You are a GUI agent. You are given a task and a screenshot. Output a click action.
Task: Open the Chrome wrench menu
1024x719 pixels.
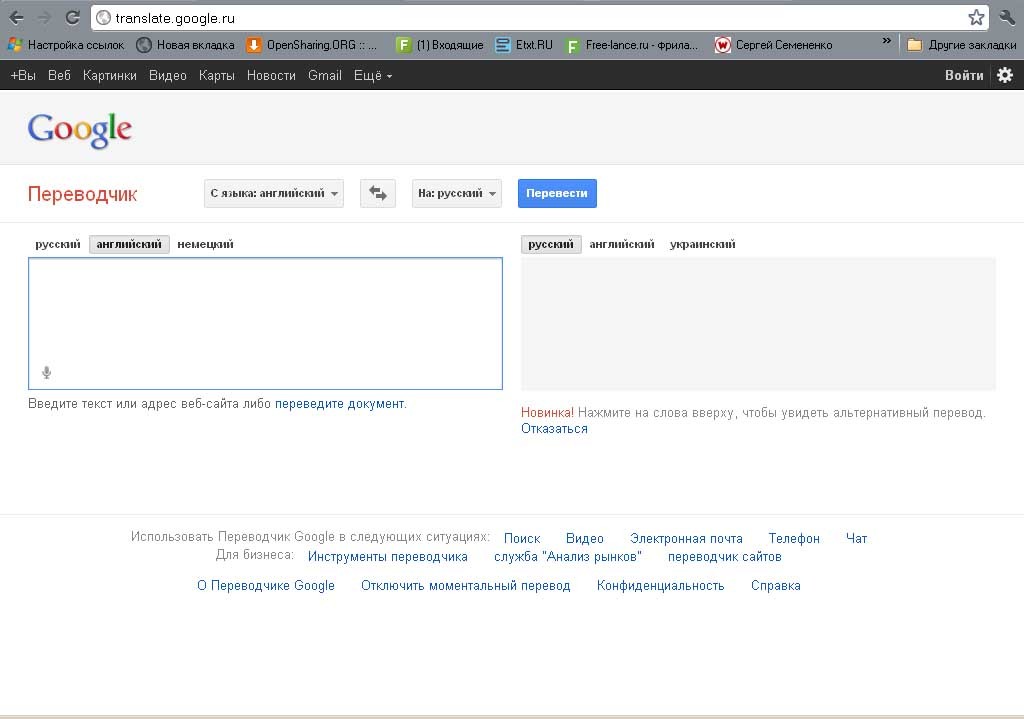1007,18
